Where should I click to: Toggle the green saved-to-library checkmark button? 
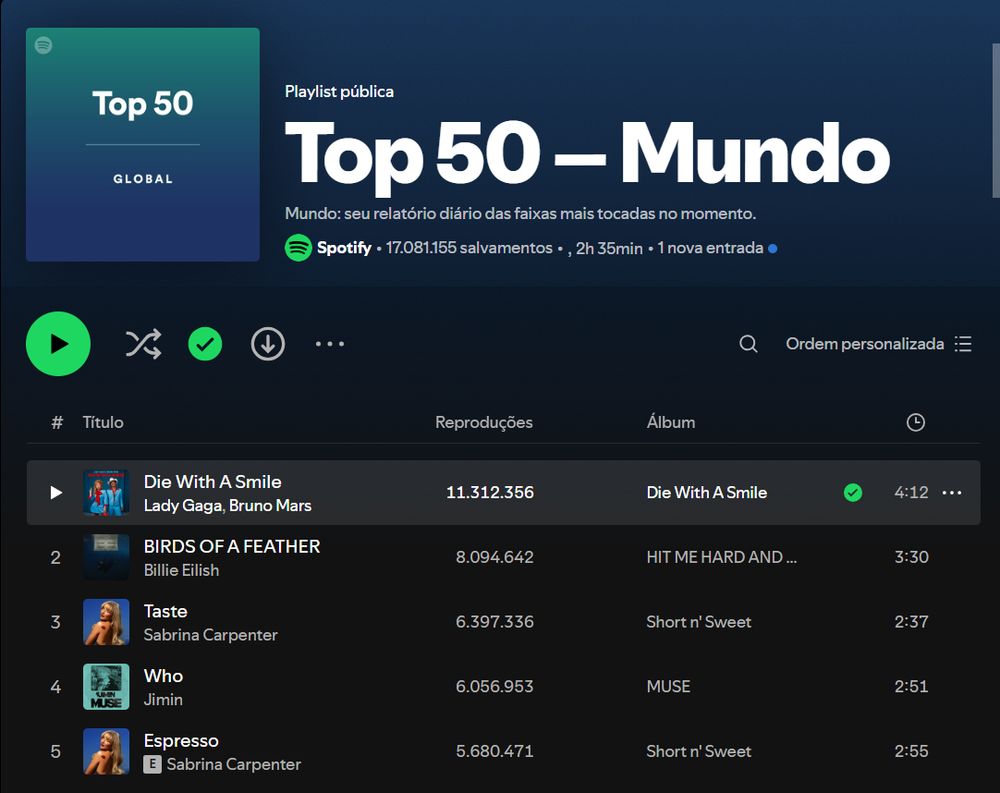coord(205,345)
